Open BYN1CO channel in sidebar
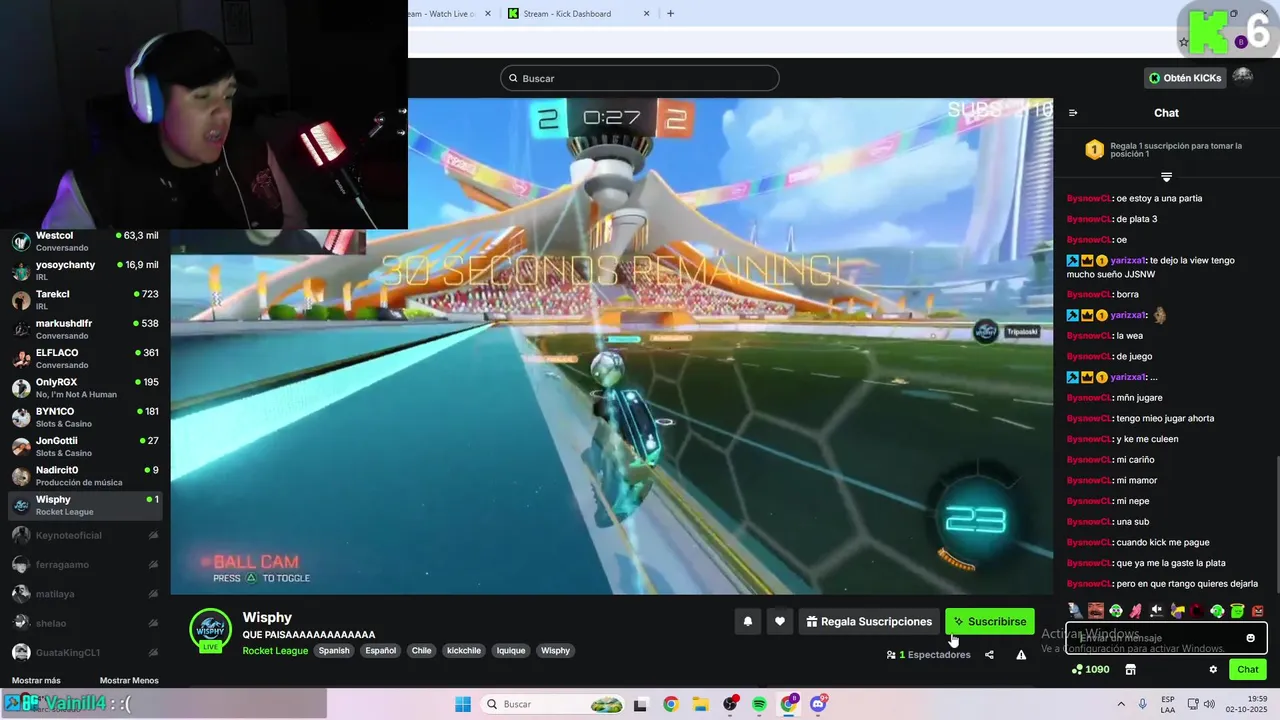The height and width of the screenshot is (720, 1280). [x=85, y=417]
